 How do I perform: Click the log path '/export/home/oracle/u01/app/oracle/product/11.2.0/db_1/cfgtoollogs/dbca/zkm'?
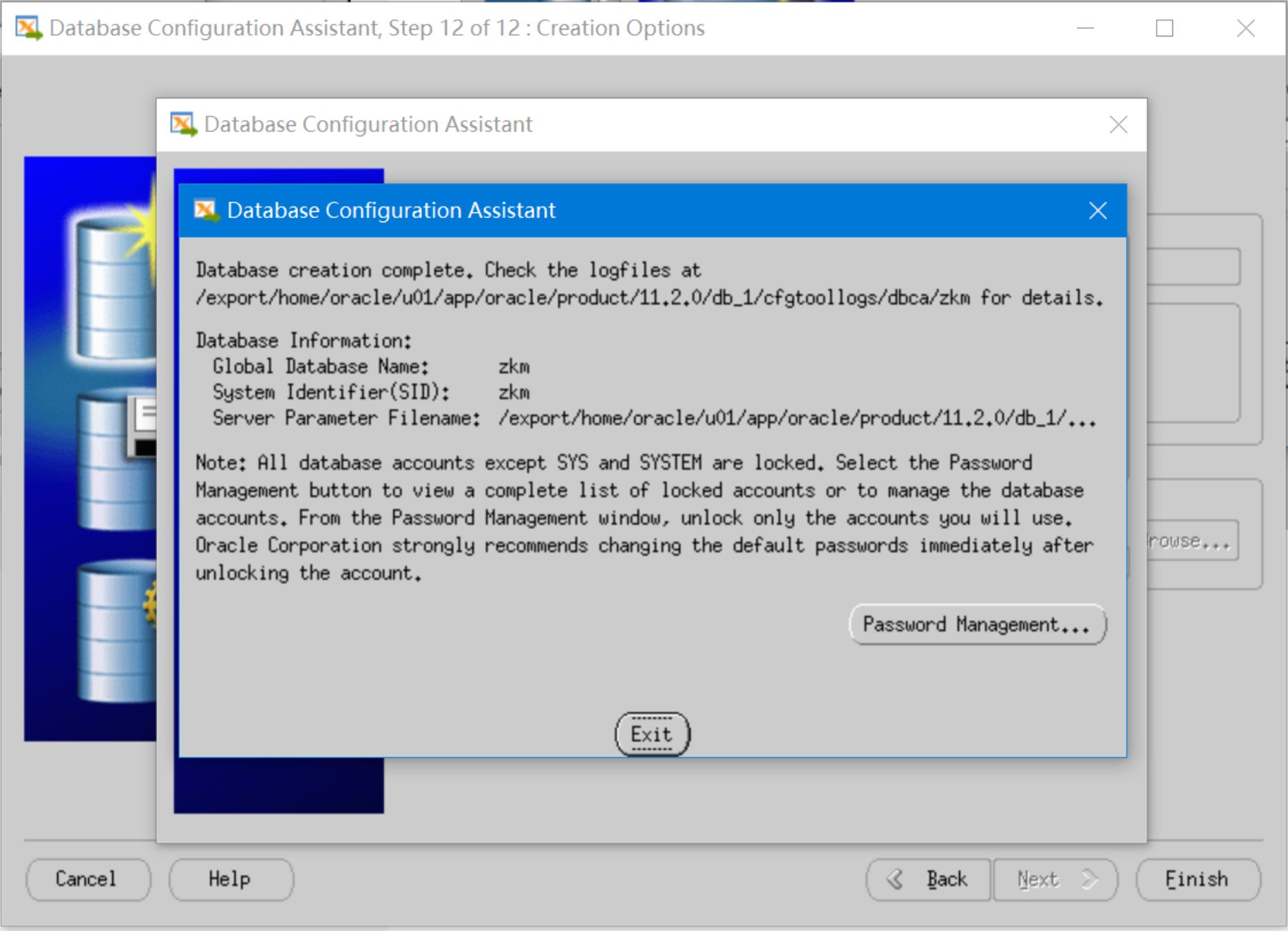(583, 298)
